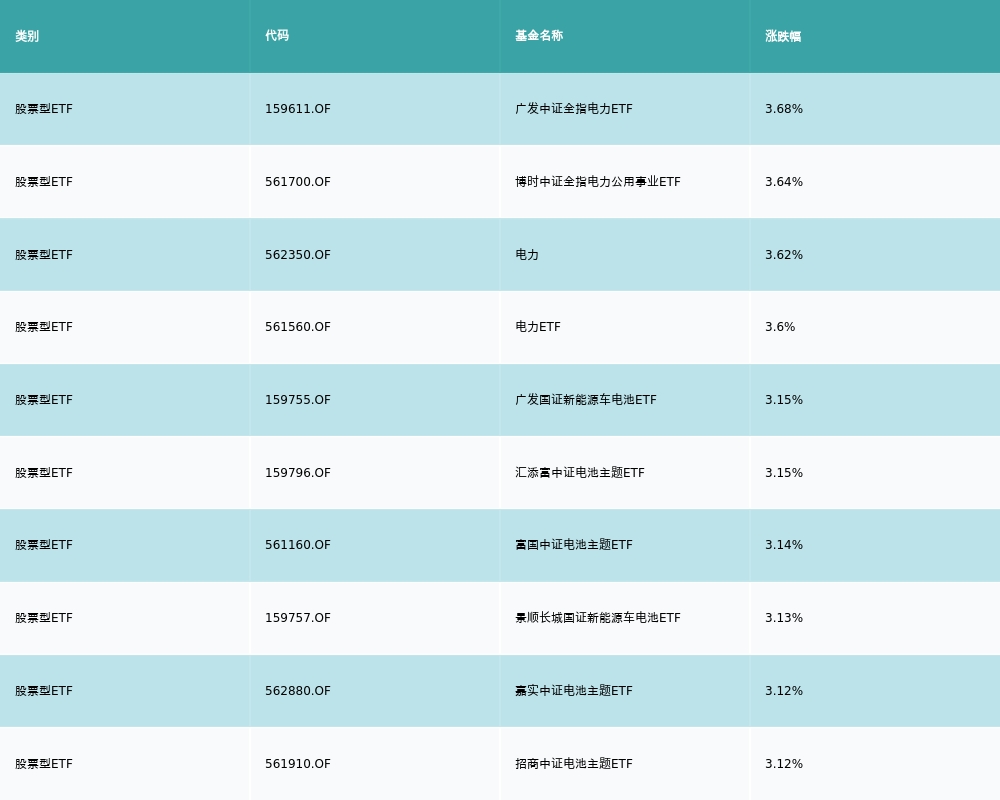The width and height of the screenshot is (1000, 800).
Task: Click 股票型ETF in the 159755.OF row
Action: click(x=44, y=400)
